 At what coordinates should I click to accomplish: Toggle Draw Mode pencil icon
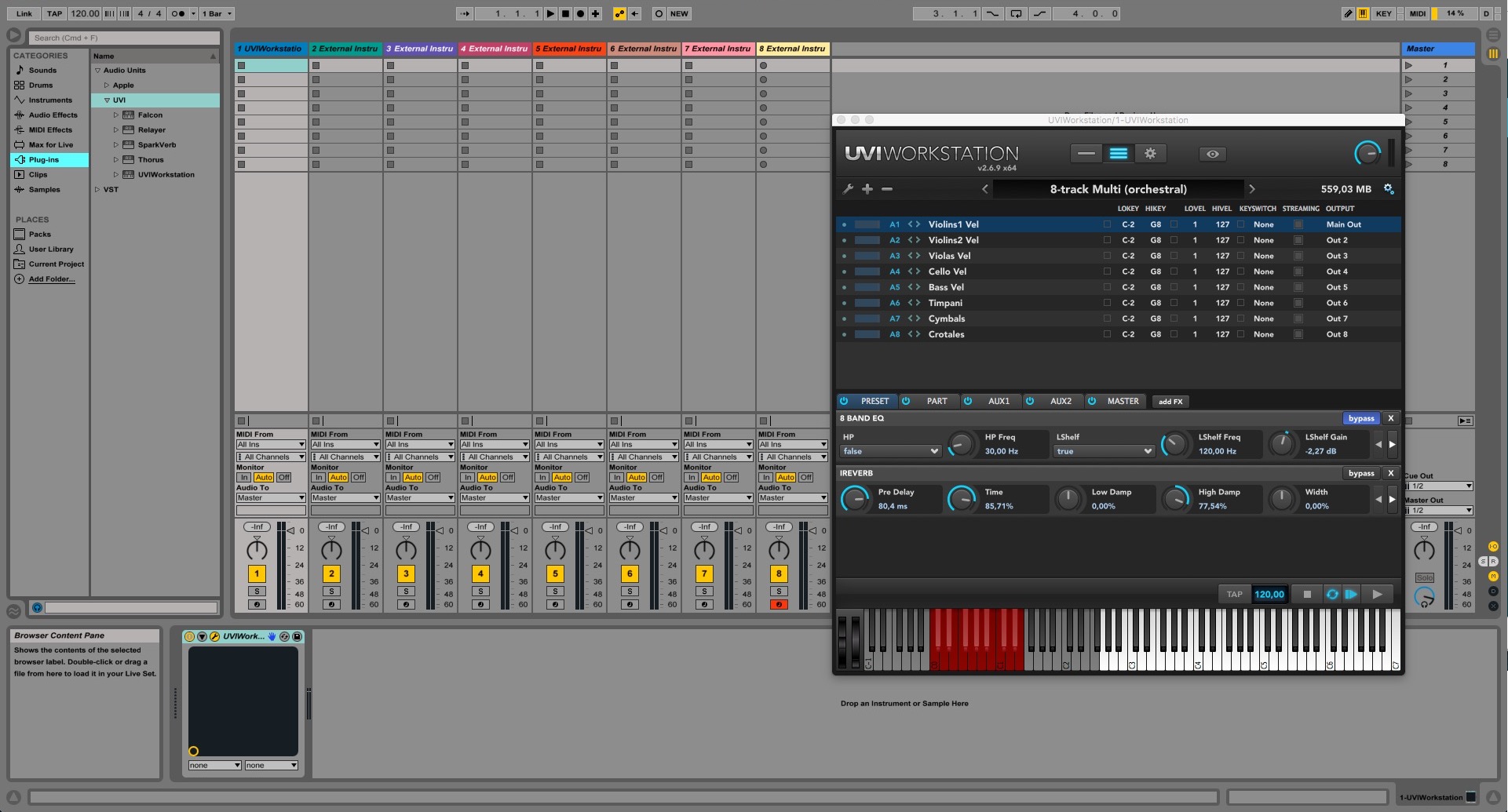coord(1348,13)
